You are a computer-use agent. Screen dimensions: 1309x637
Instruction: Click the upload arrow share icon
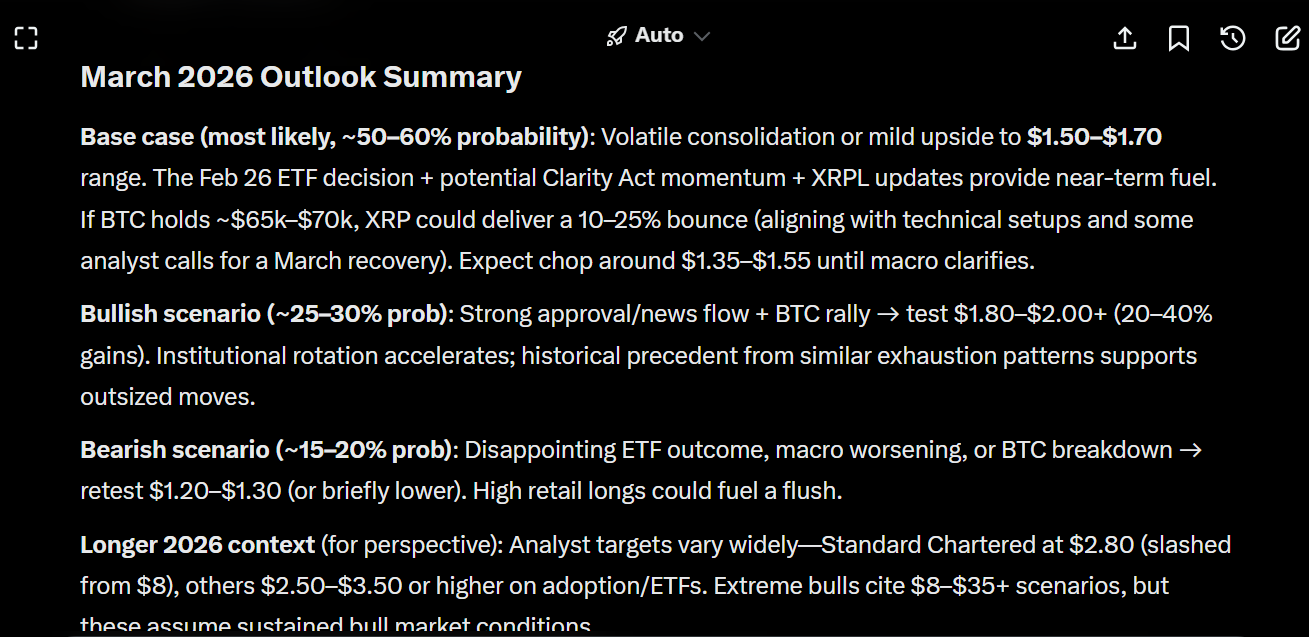point(1124,37)
